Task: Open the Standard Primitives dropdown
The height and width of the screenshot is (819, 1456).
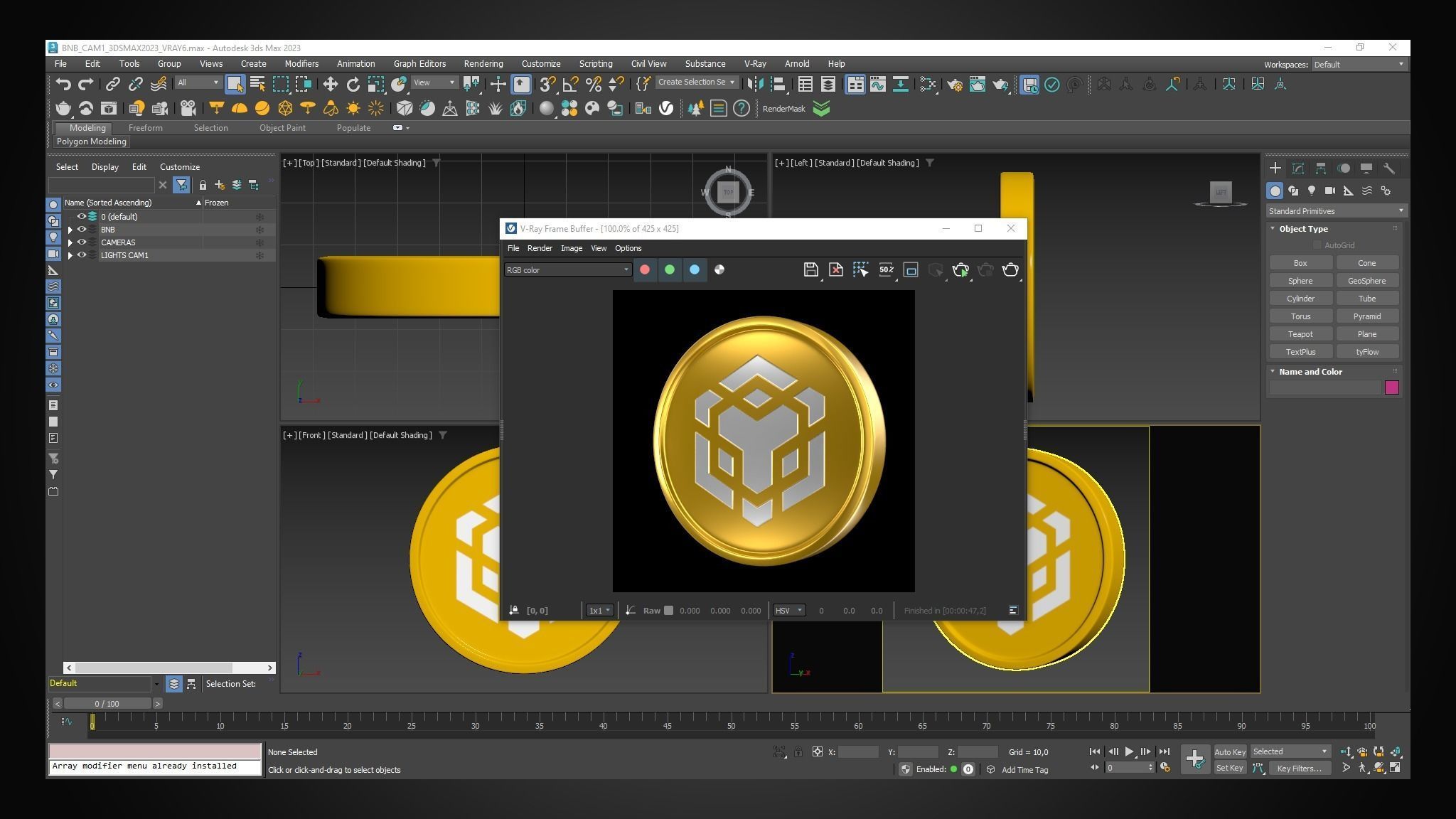Action: tap(1335, 211)
